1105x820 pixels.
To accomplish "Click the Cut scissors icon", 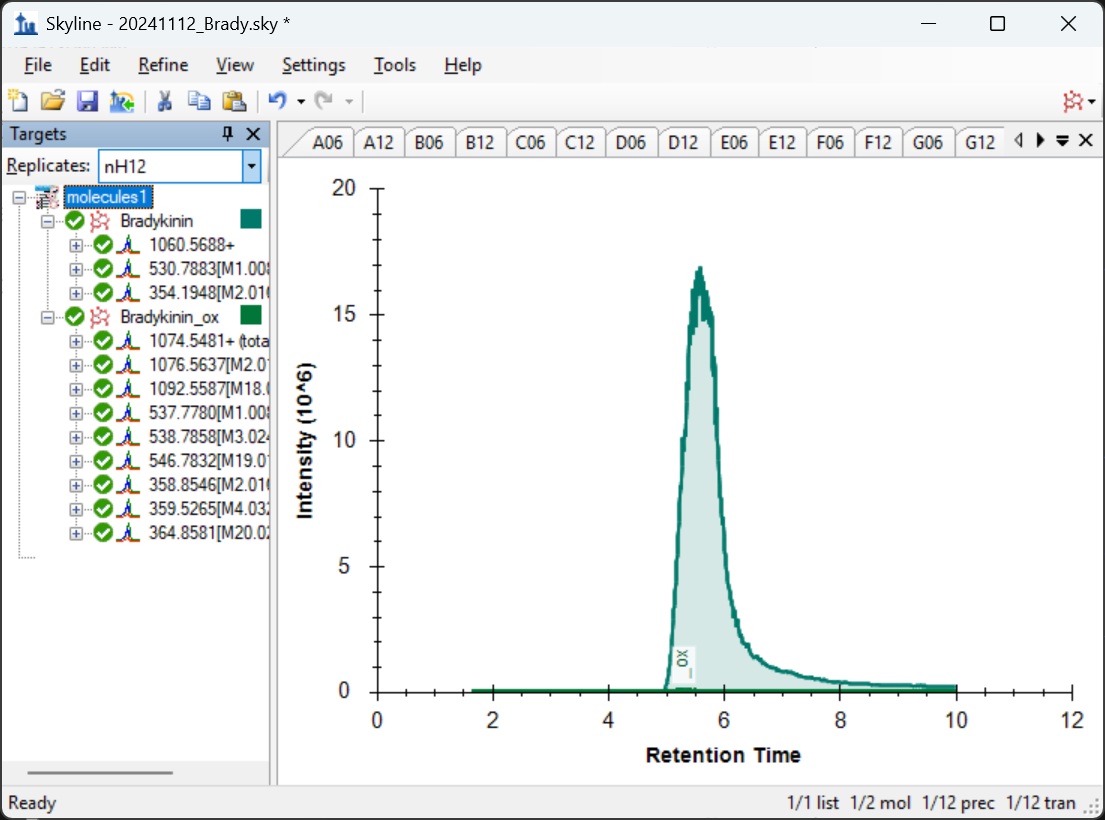I will coord(165,101).
